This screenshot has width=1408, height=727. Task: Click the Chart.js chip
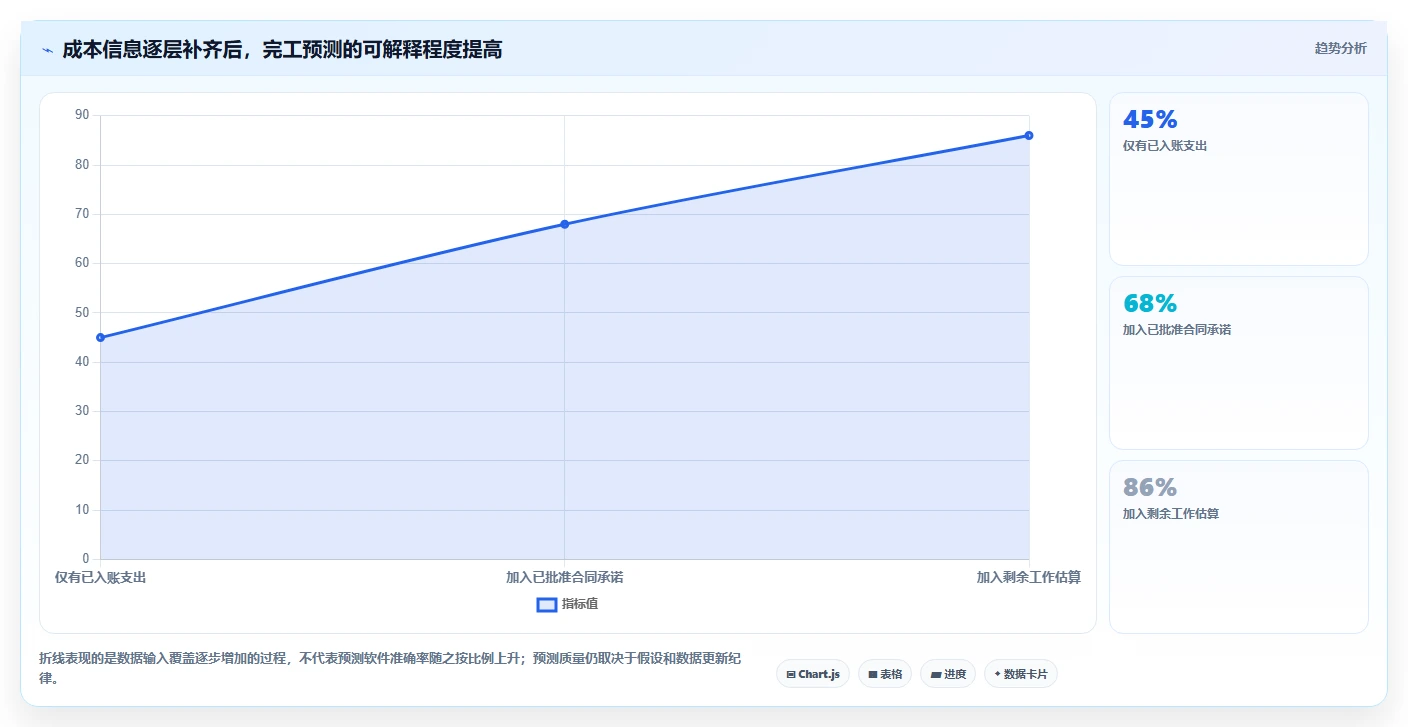pos(813,674)
